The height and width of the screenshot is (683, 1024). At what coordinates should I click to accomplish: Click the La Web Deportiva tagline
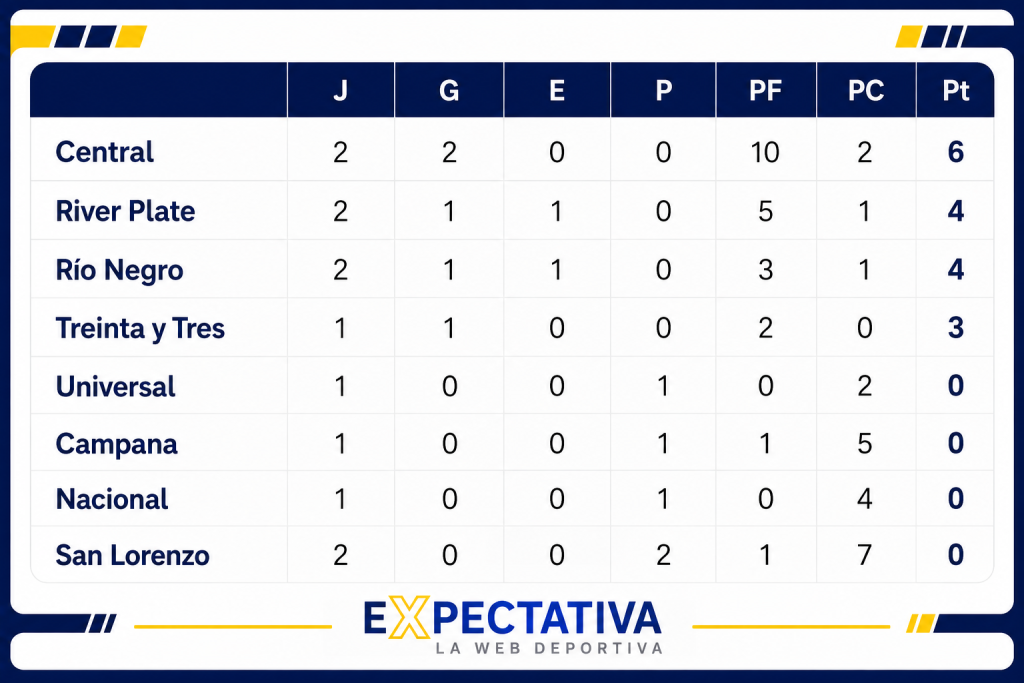[x=549, y=648]
